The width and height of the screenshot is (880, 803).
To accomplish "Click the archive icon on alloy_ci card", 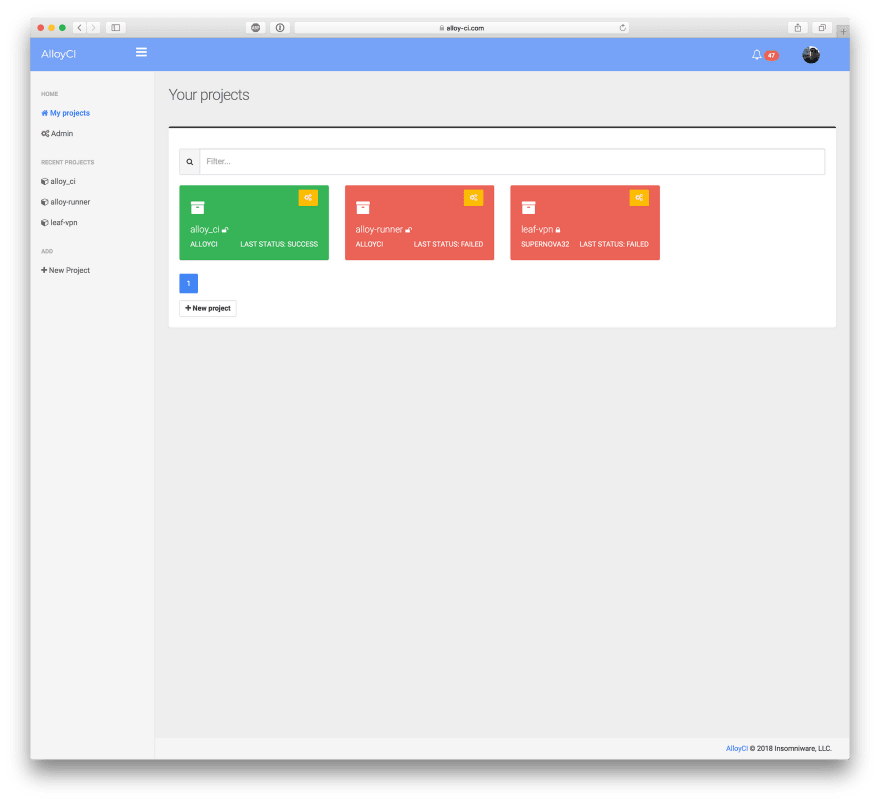I will tap(198, 207).
